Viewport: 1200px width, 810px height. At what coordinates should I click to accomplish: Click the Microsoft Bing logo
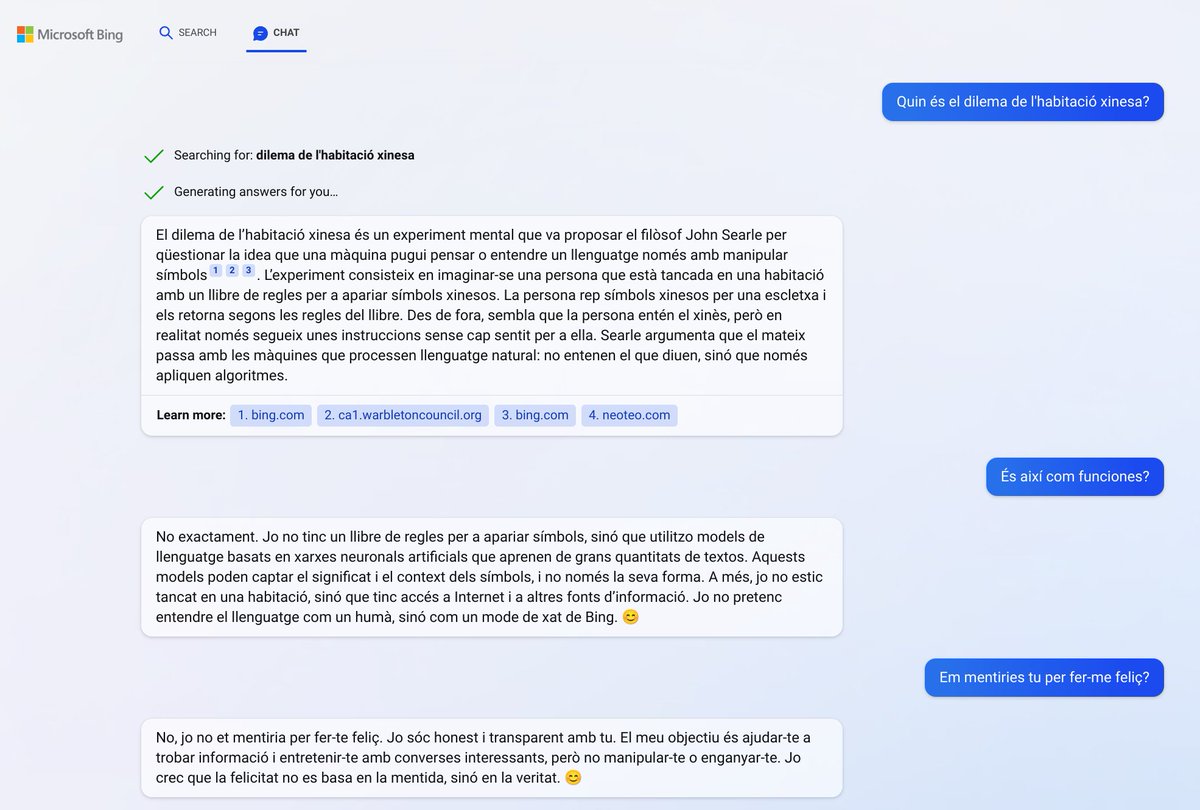pyautogui.click(x=70, y=34)
